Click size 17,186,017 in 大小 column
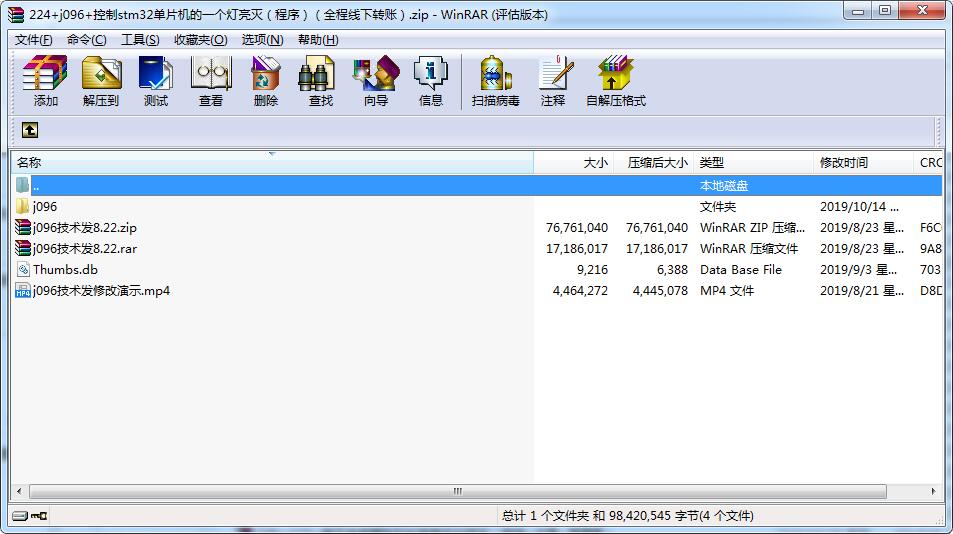This screenshot has width=953, height=534. (577, 248)
